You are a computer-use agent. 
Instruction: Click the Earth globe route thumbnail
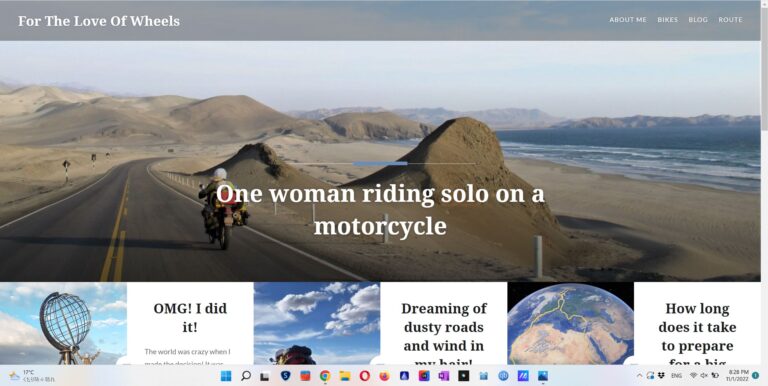570,323
